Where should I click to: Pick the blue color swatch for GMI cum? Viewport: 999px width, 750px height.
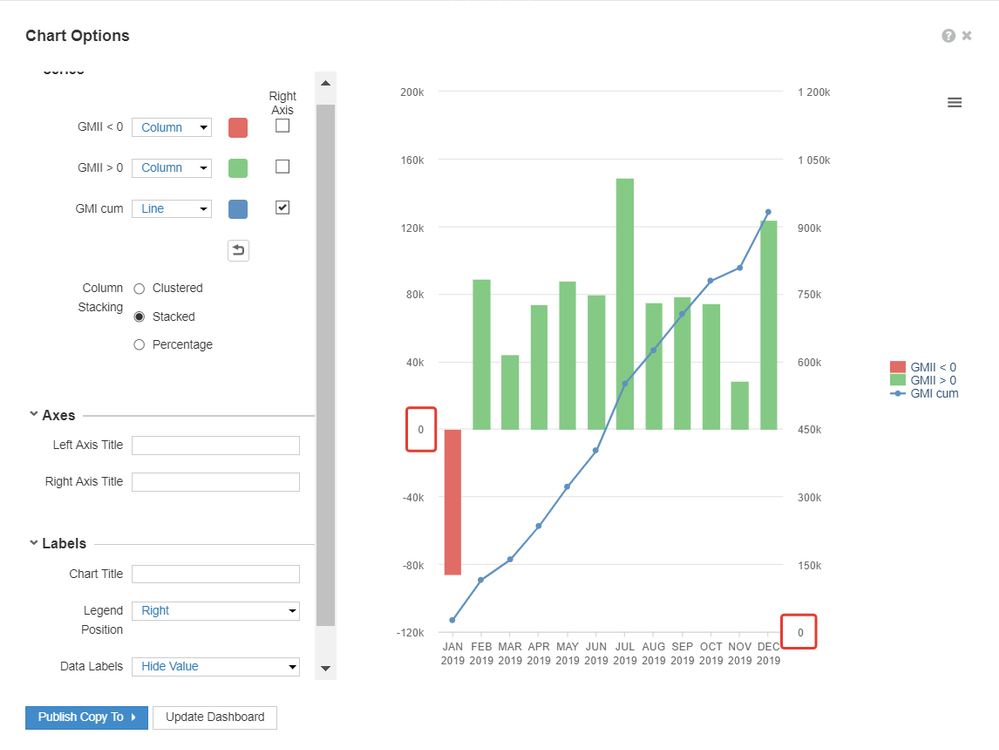click(238, 209)
